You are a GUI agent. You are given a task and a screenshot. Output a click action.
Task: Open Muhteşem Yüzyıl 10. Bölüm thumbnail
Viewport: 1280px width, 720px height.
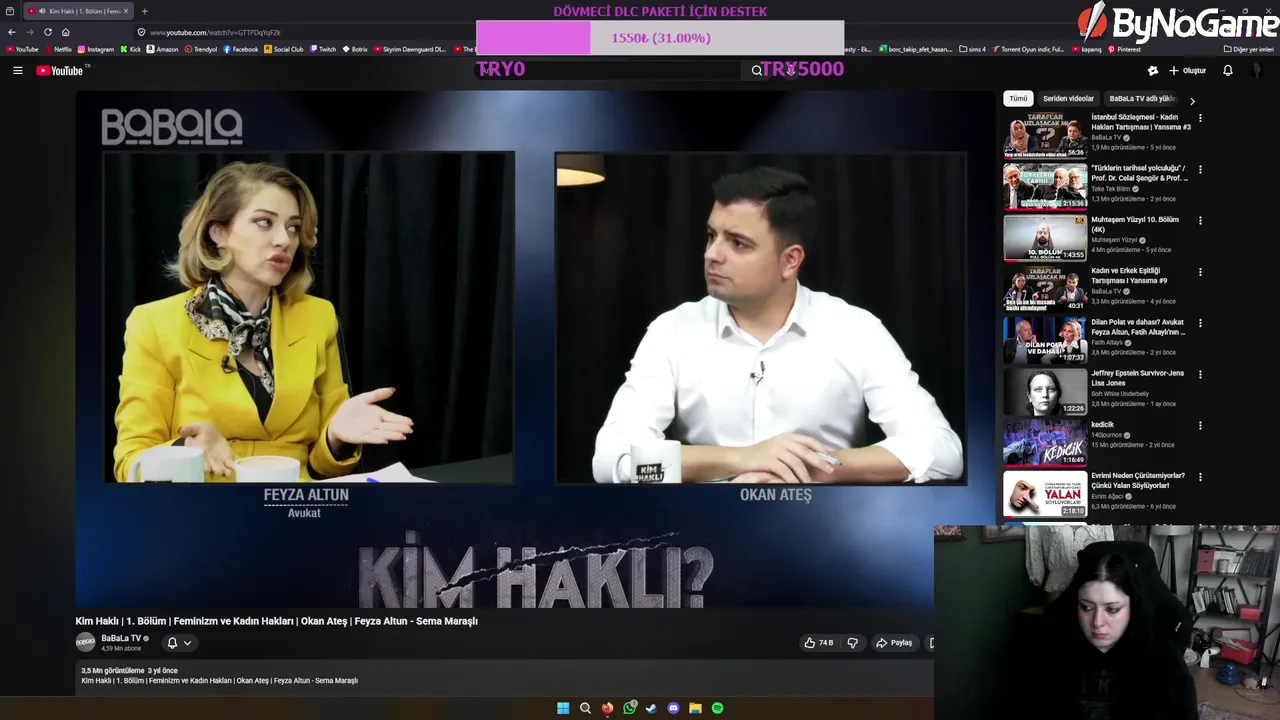click(1045, 238)
